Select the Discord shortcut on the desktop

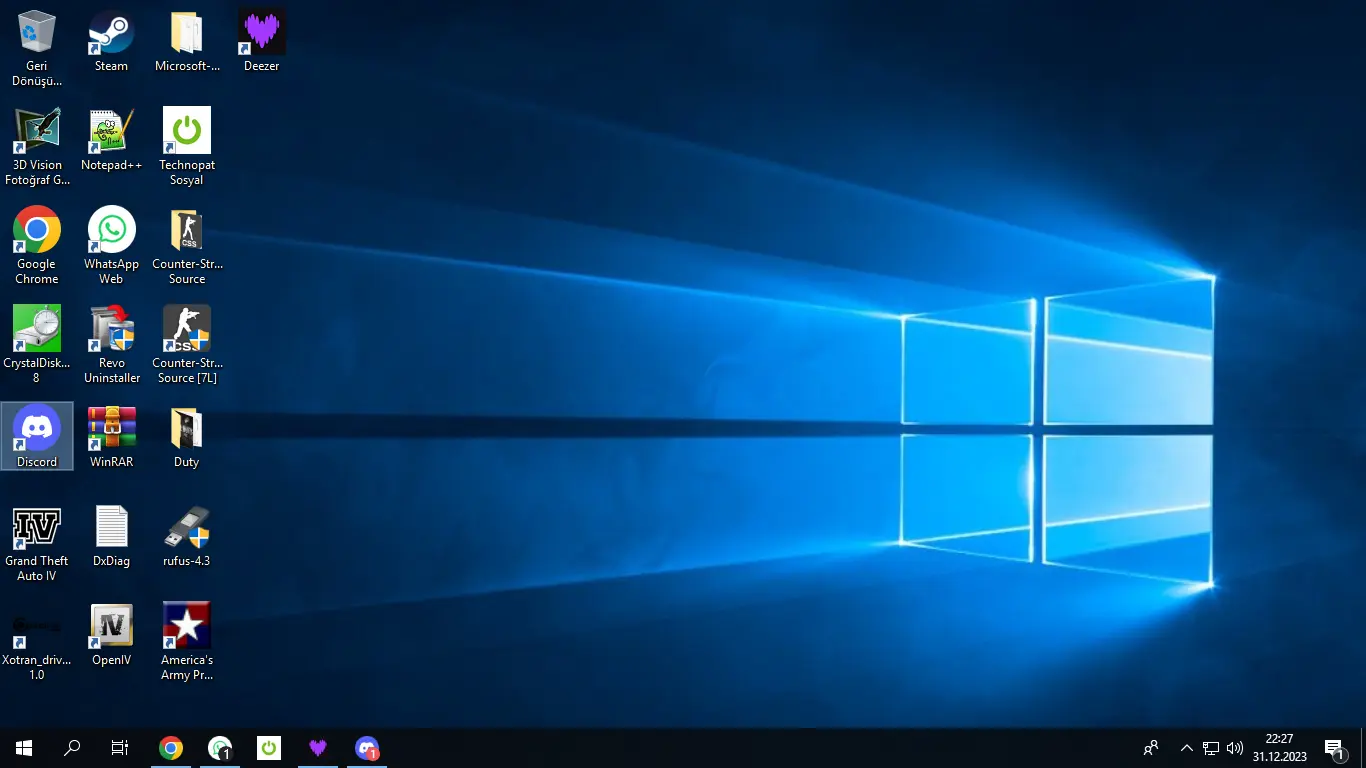[37, 436]
